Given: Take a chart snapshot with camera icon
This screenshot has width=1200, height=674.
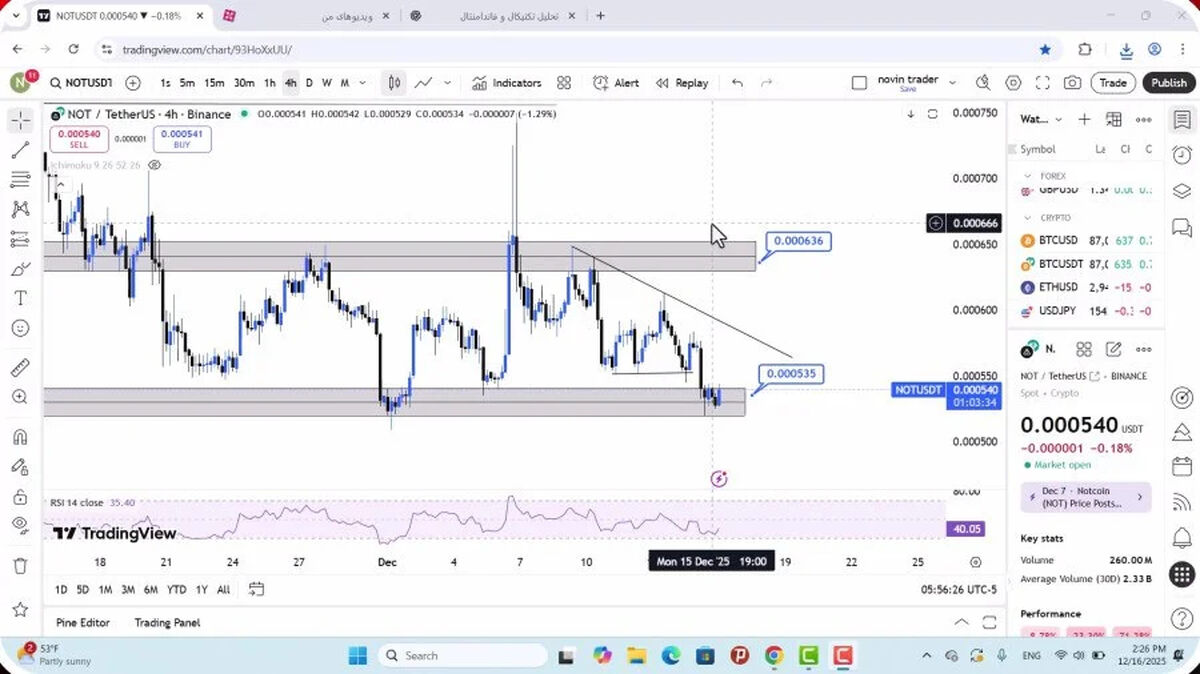Looking at the screenshot, I should 1072,83.
